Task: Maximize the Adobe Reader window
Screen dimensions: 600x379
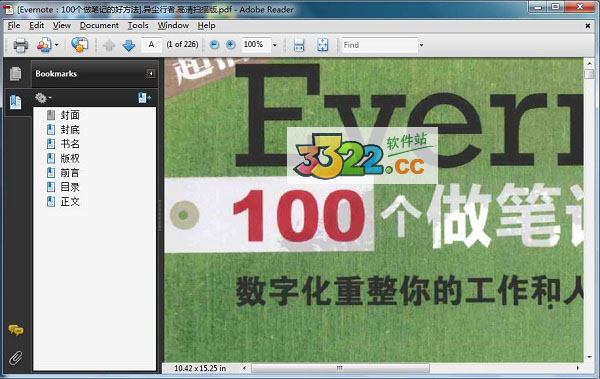Action: click(x=555, y=7)
